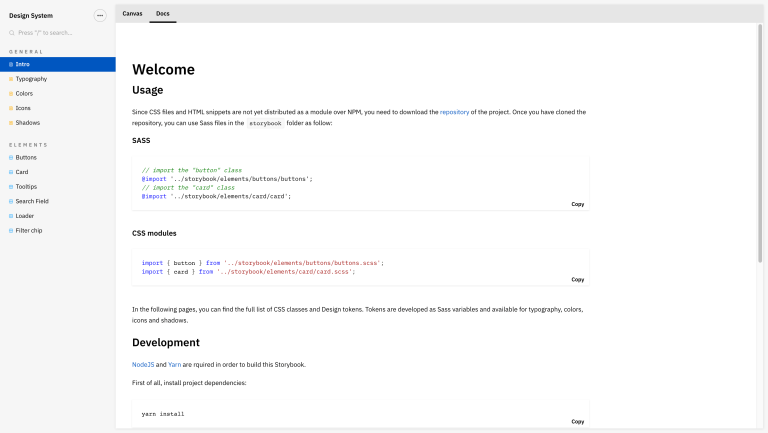Click the component icon beside Loader
Viewport: 768px width, 433px height.
[11, 215]
